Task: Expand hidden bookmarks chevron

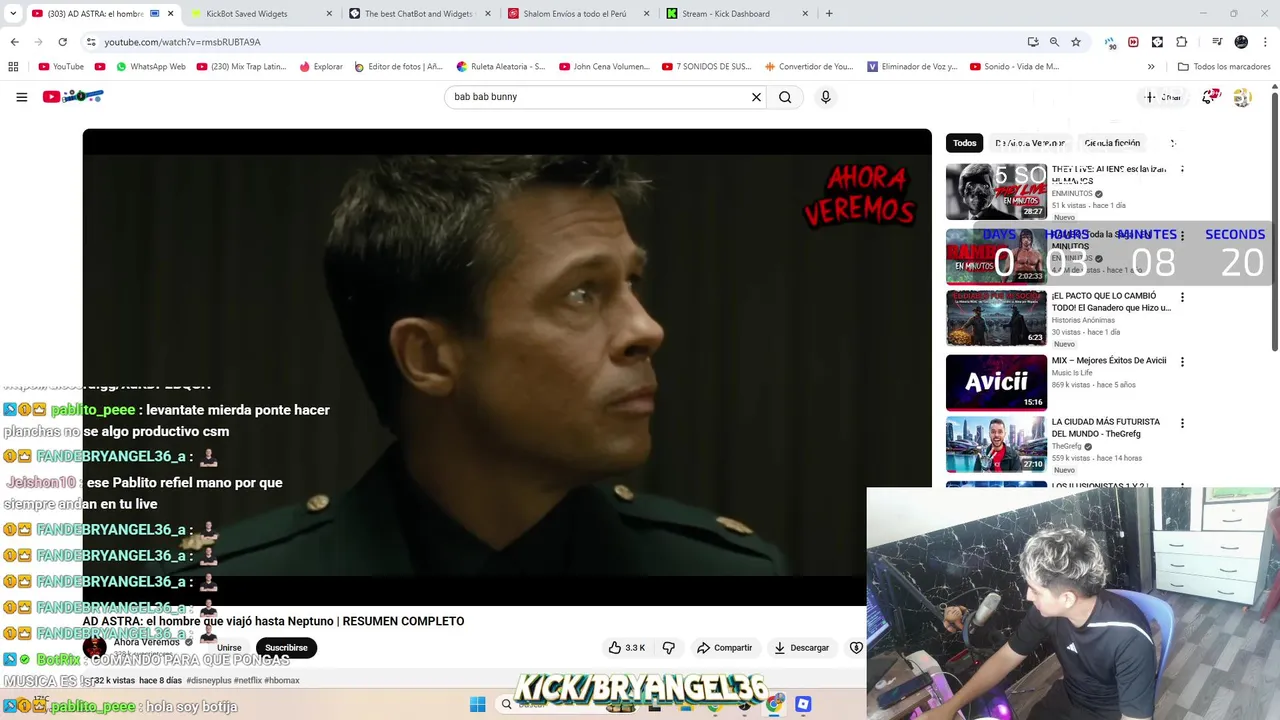Action: coord(1151,67)
